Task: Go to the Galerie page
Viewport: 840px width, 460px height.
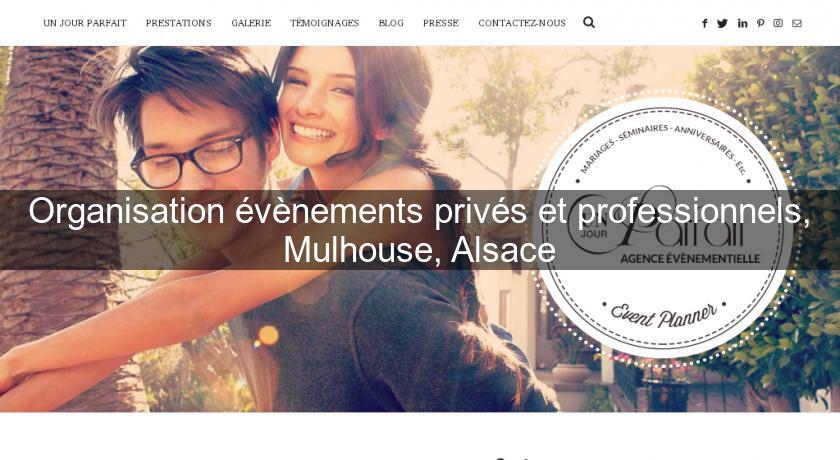Action: (251, 23)
